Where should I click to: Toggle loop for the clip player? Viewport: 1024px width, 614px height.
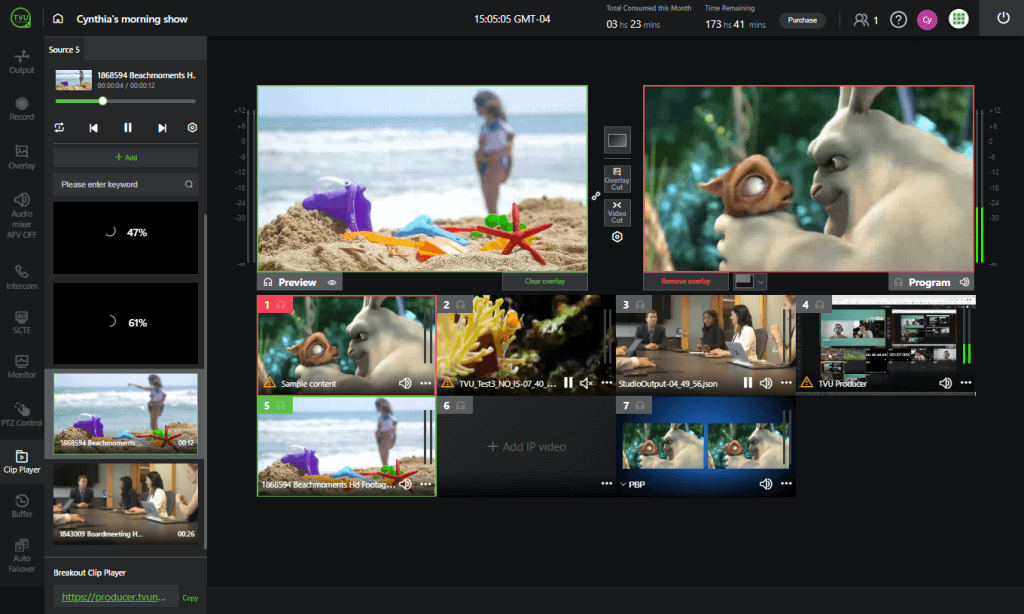(59, 128)
